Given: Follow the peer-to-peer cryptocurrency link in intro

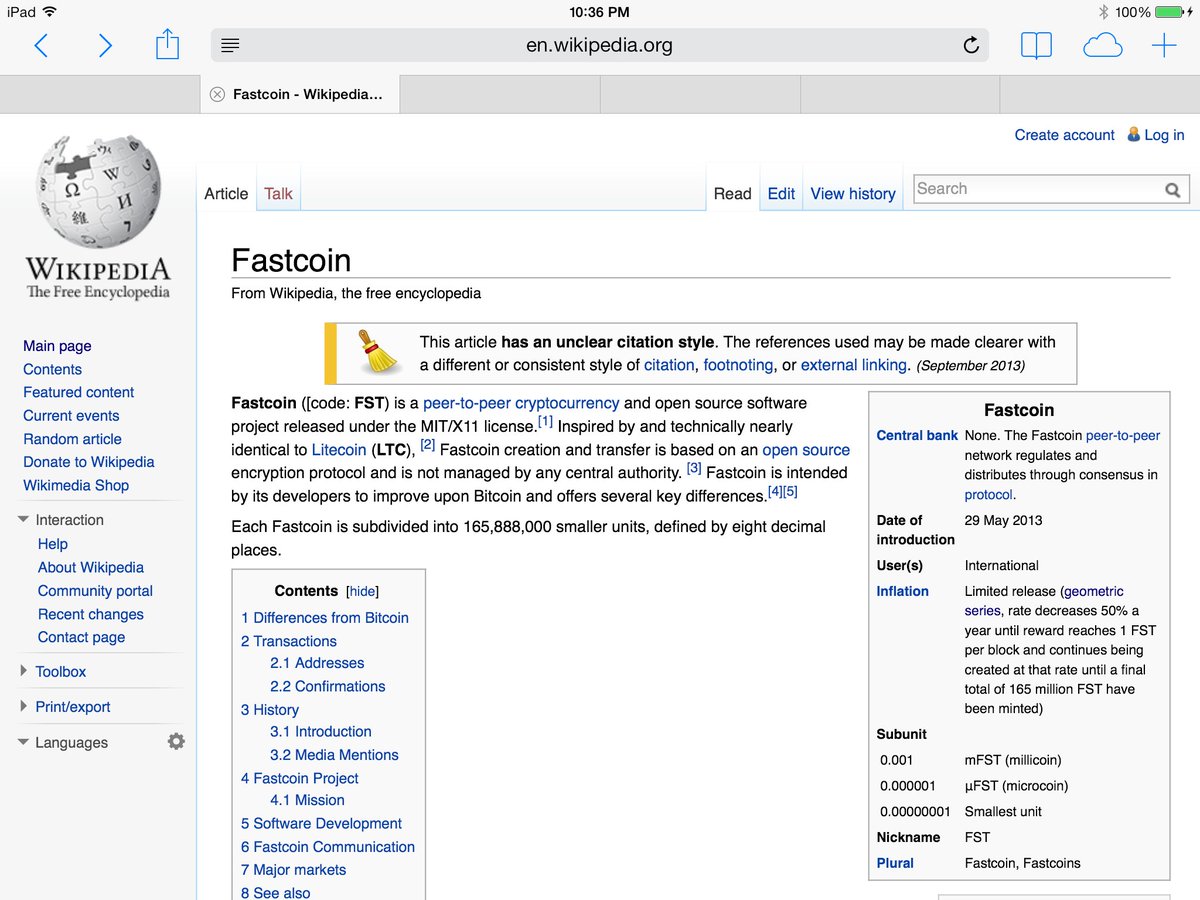Looking at the screenshot, I should click(521, 403).
